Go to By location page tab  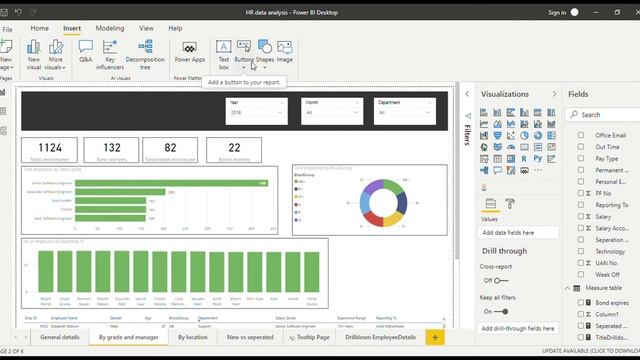[x=193, y=337]
